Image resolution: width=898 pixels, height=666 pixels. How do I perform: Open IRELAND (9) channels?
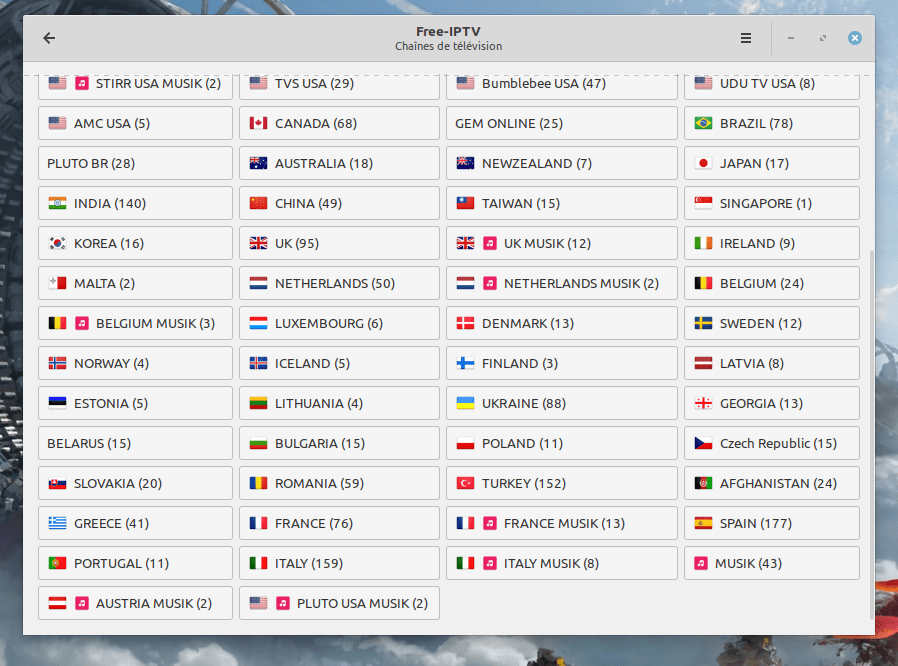coord(771,243)
